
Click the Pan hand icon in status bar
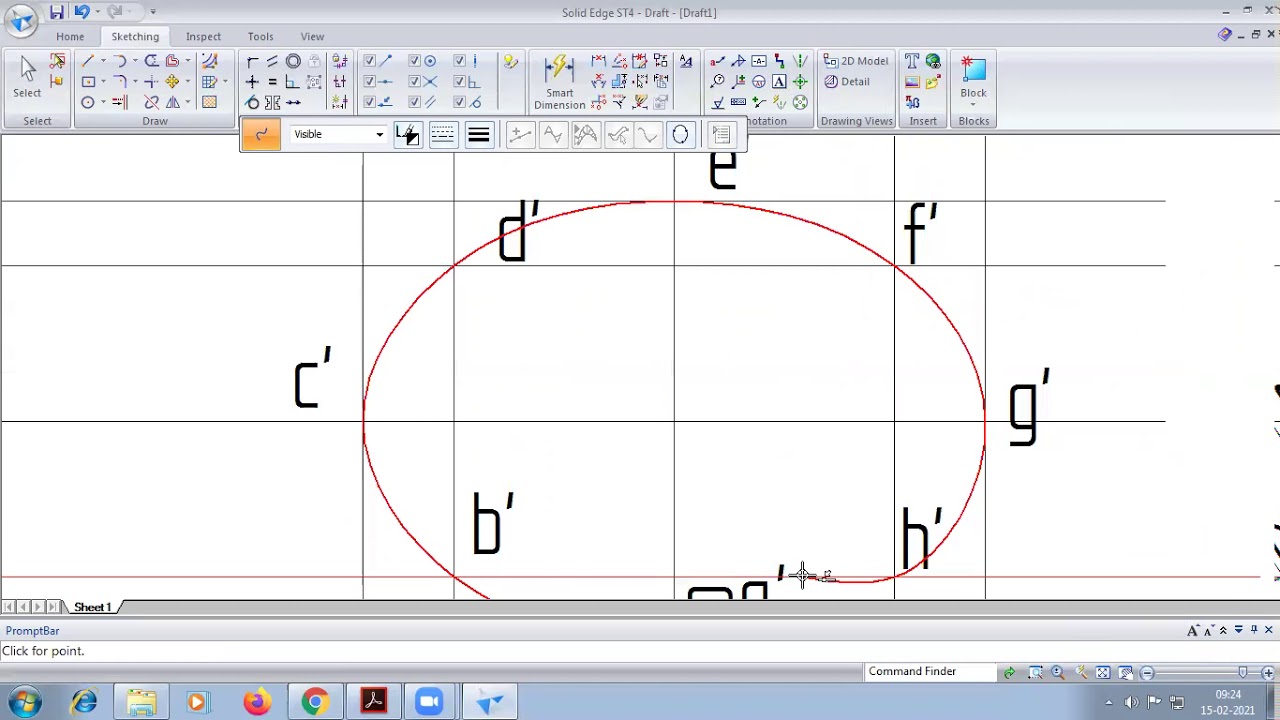pyautogui.click(x=1125, y=672)
